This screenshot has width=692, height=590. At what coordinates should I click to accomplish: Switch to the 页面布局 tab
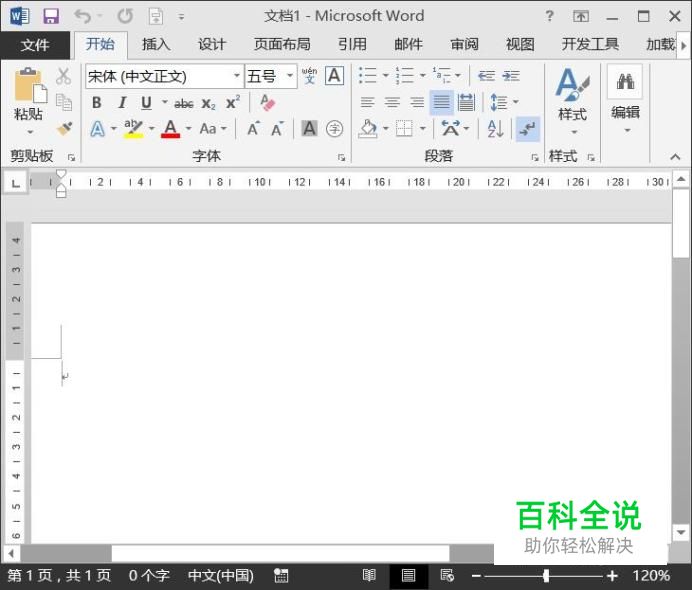click(282, 45)
